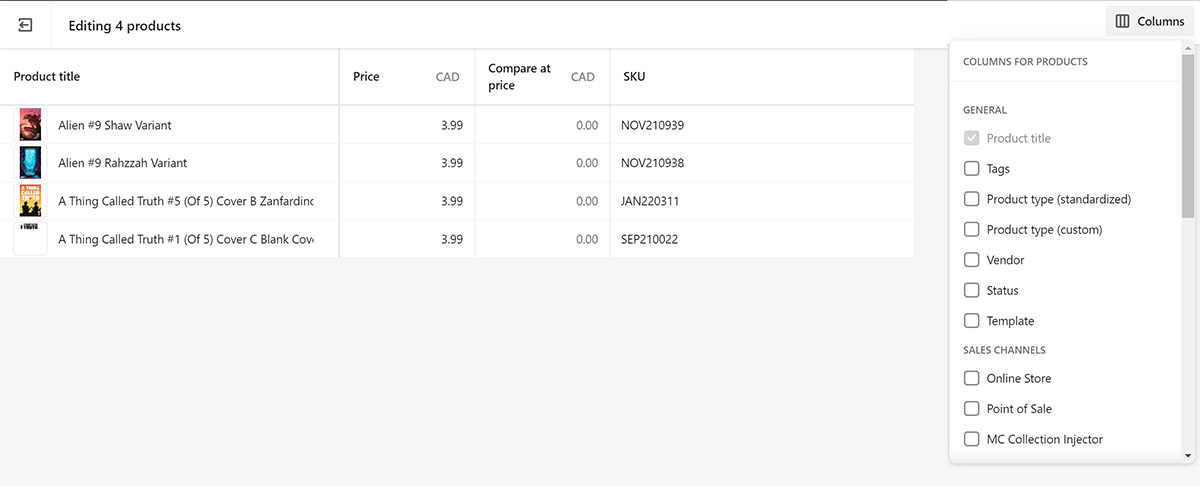Image resolution: width=1200 pixels, height=486 pixels.
Task: Enable Product type (standardized) column
Action: (x=971, y=199)
